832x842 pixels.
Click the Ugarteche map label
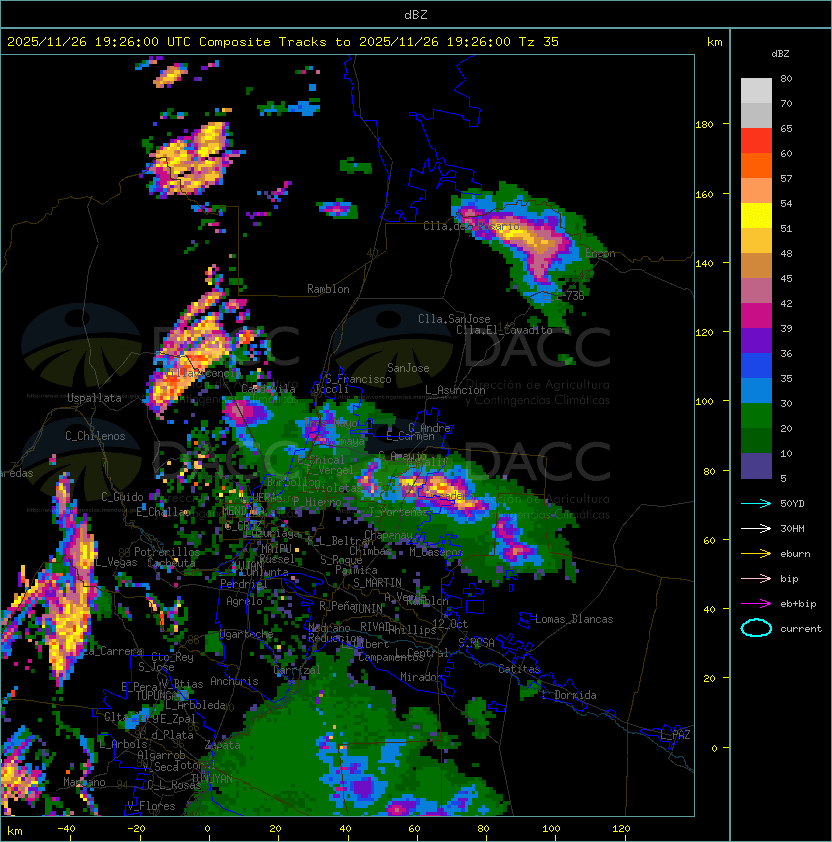point(247,634)
